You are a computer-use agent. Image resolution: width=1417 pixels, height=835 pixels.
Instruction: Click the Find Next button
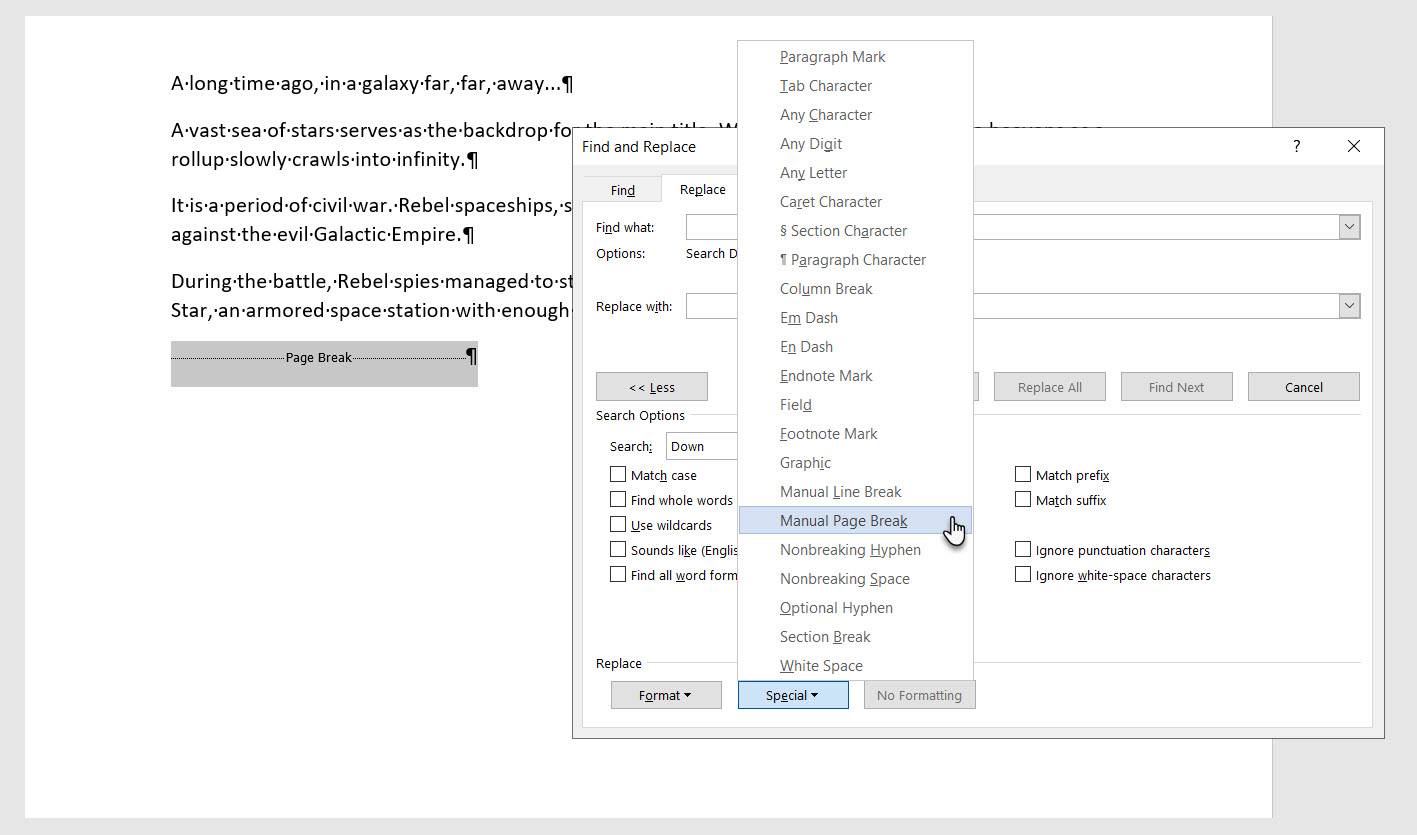pos(1176,387)
